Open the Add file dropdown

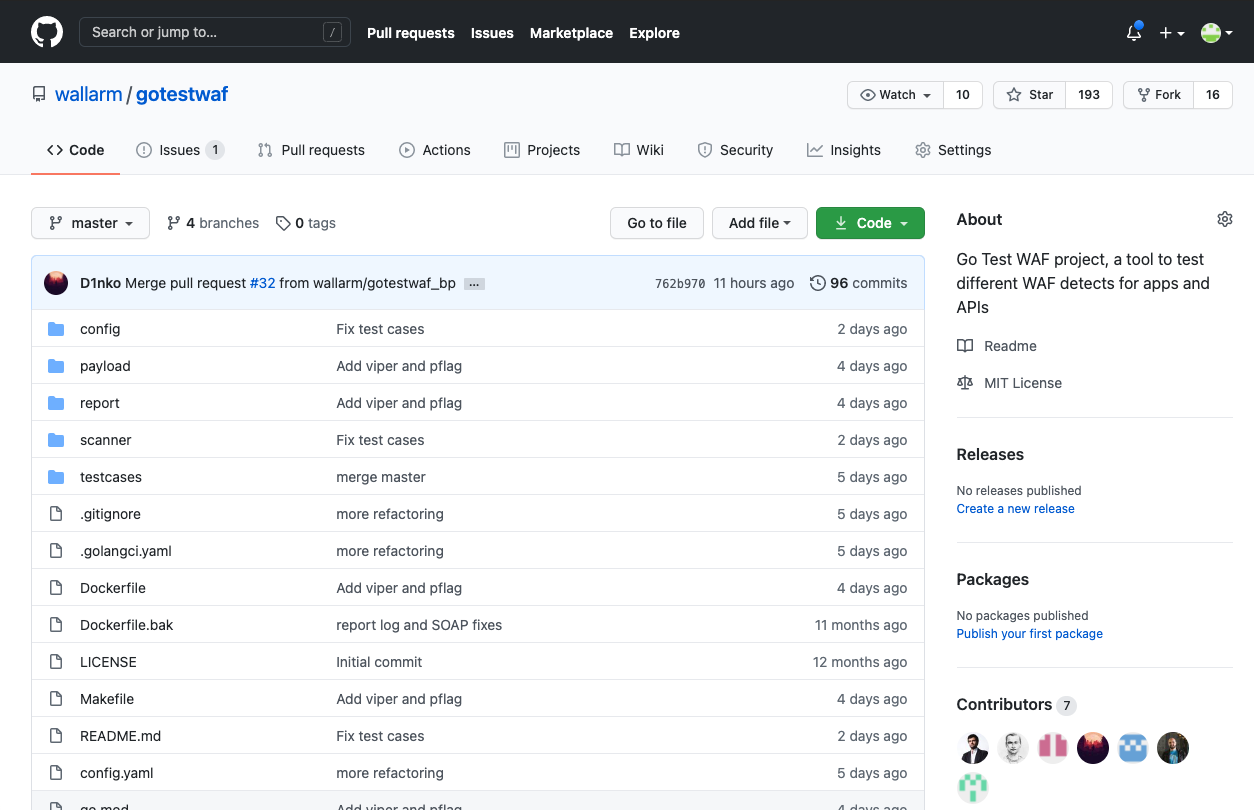(759, 223)
